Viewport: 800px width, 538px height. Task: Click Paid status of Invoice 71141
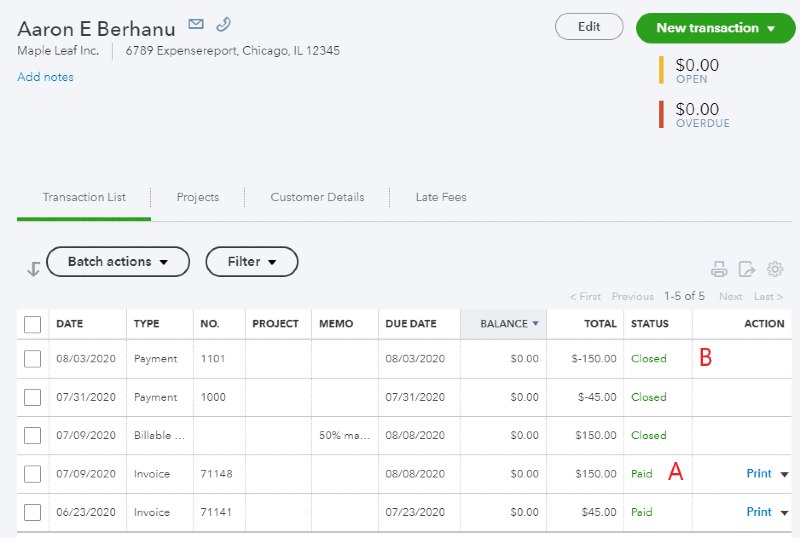click(x=641, y=512)
